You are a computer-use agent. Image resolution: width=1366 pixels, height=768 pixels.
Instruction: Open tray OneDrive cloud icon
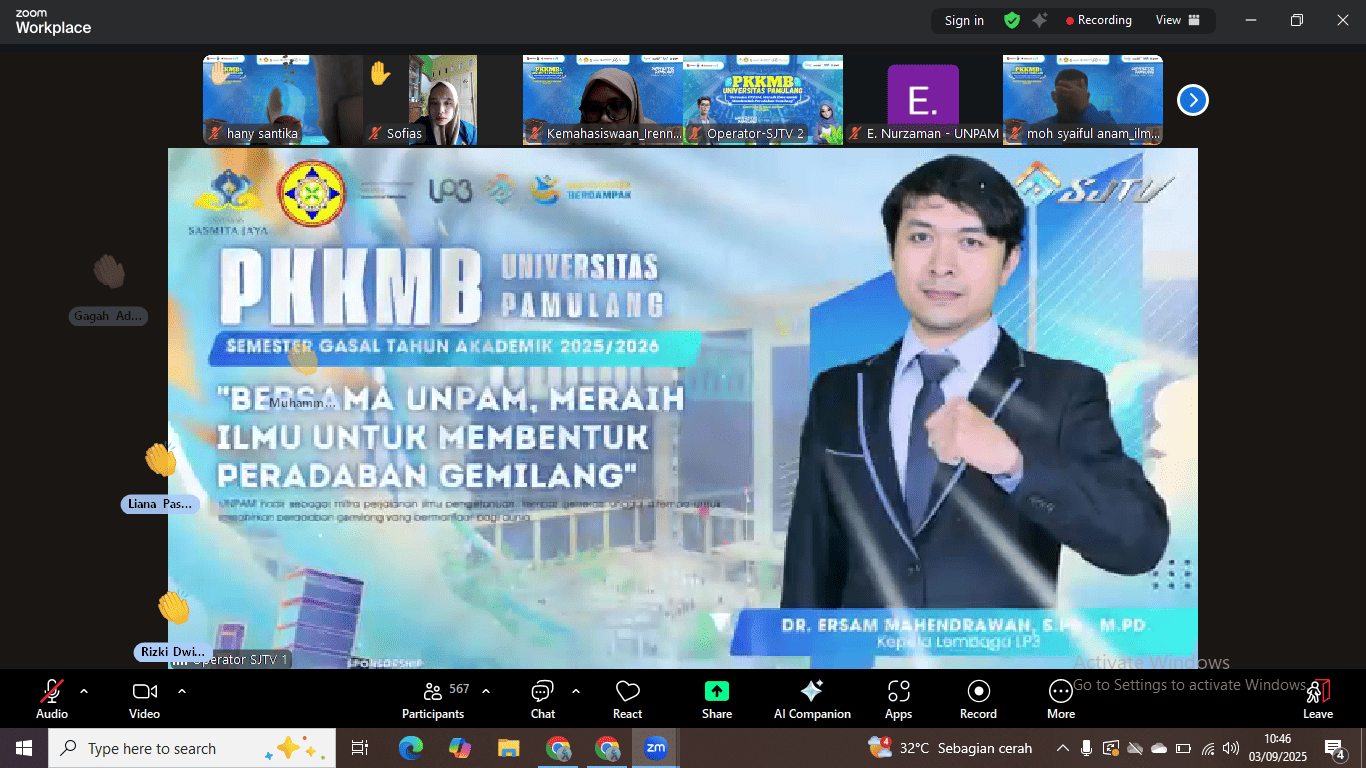1159,748
